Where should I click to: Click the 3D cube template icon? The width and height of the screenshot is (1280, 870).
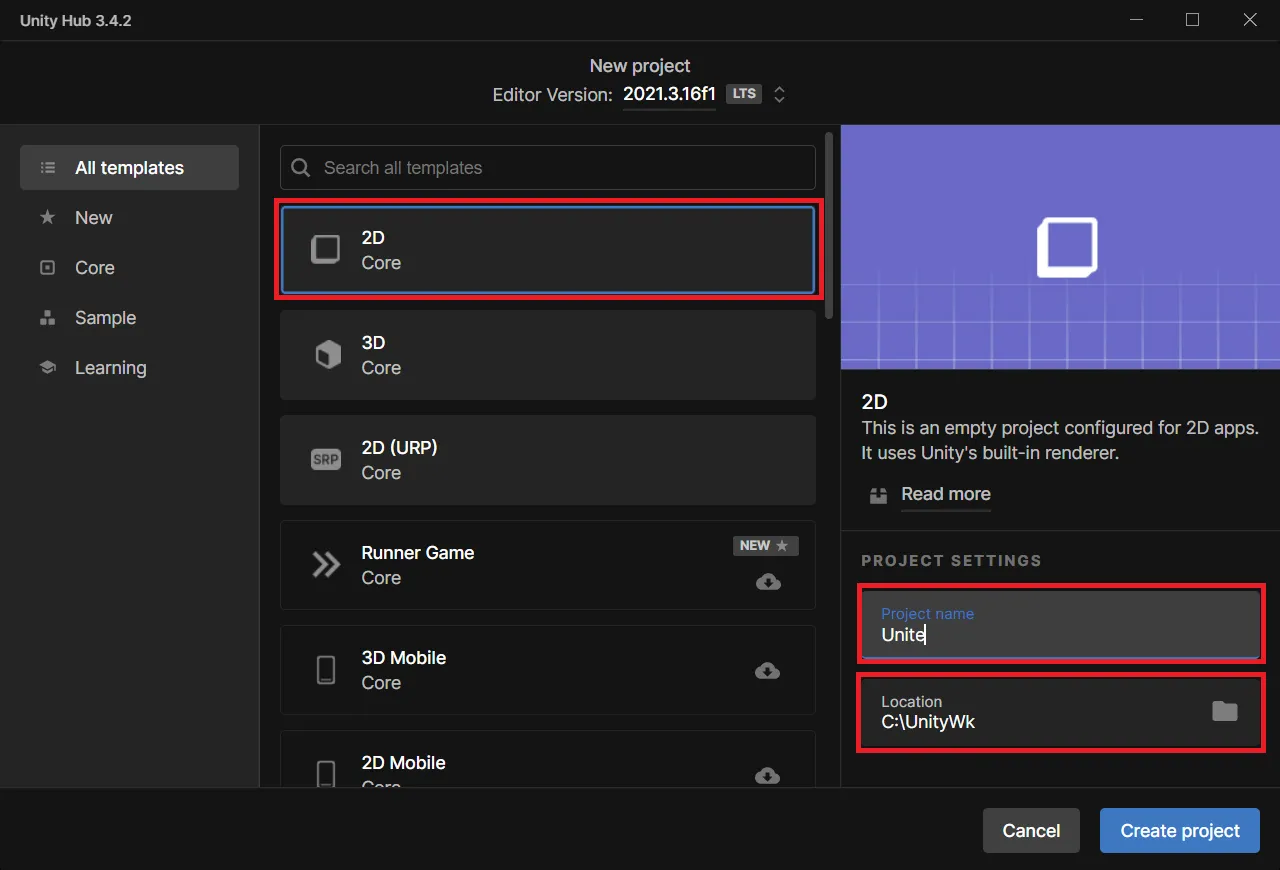tap(327, 355)
